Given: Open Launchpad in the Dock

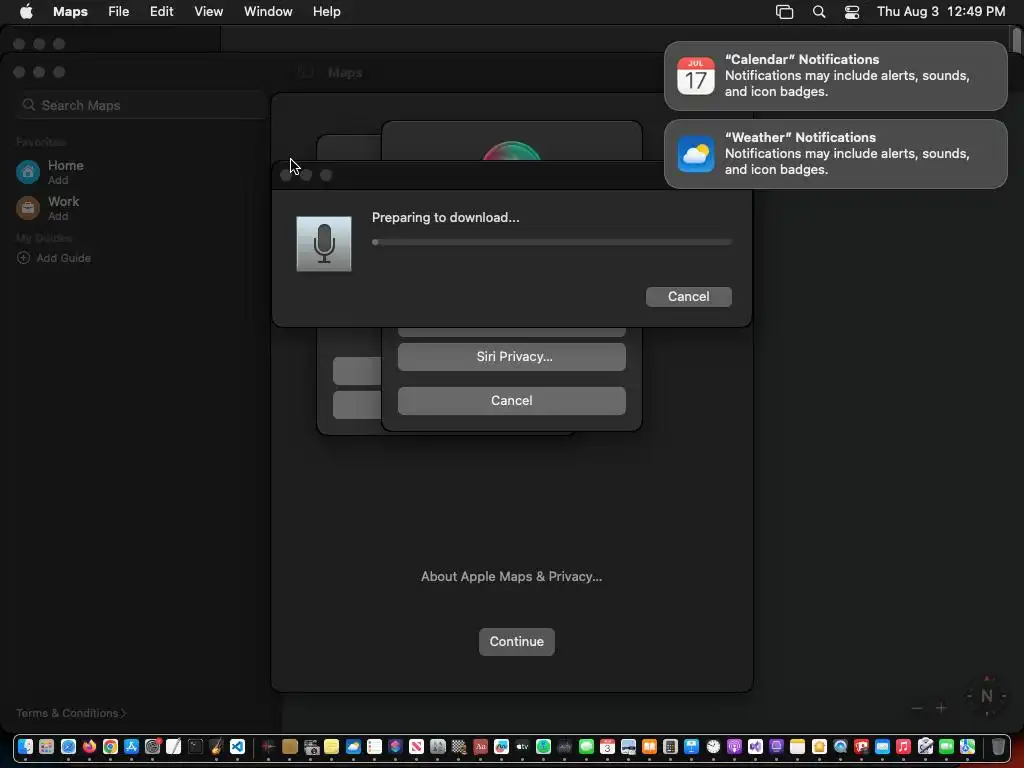Looking at the screenshot, I should click(46, 746).
